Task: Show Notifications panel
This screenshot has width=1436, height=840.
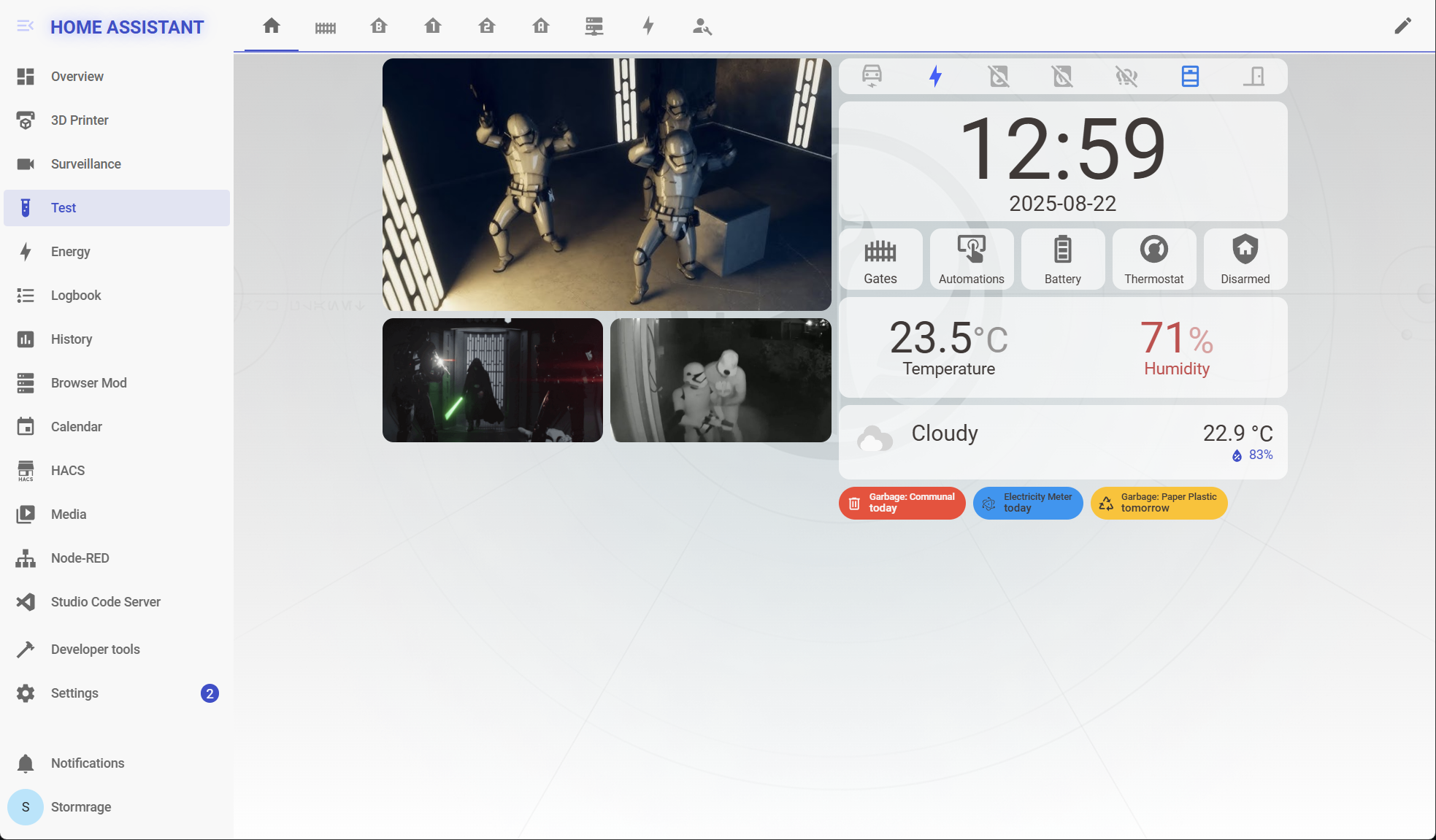Action: click(x=117, y=763)
